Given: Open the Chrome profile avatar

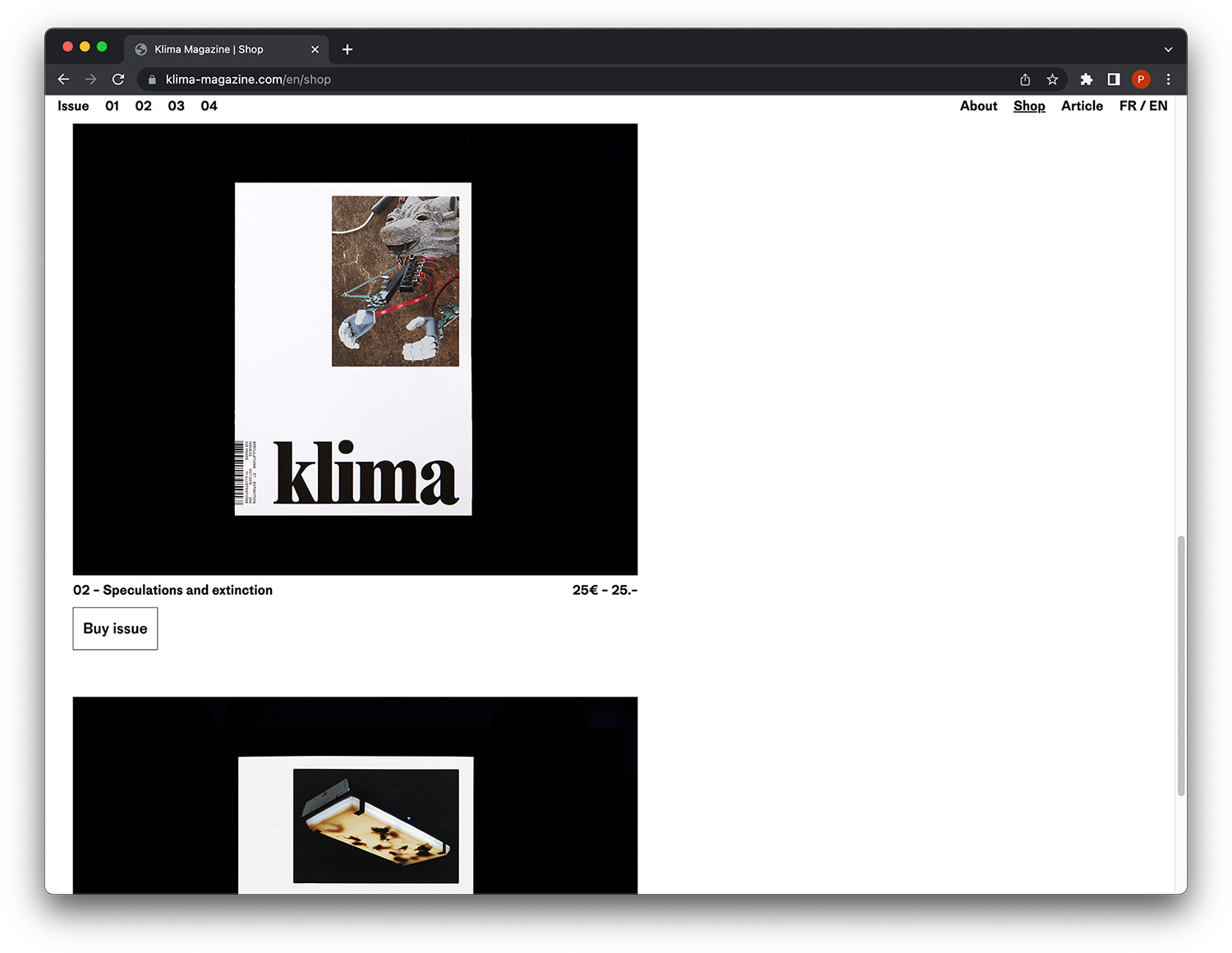Looking at the screenshot, I should [x=1140, y=80].
